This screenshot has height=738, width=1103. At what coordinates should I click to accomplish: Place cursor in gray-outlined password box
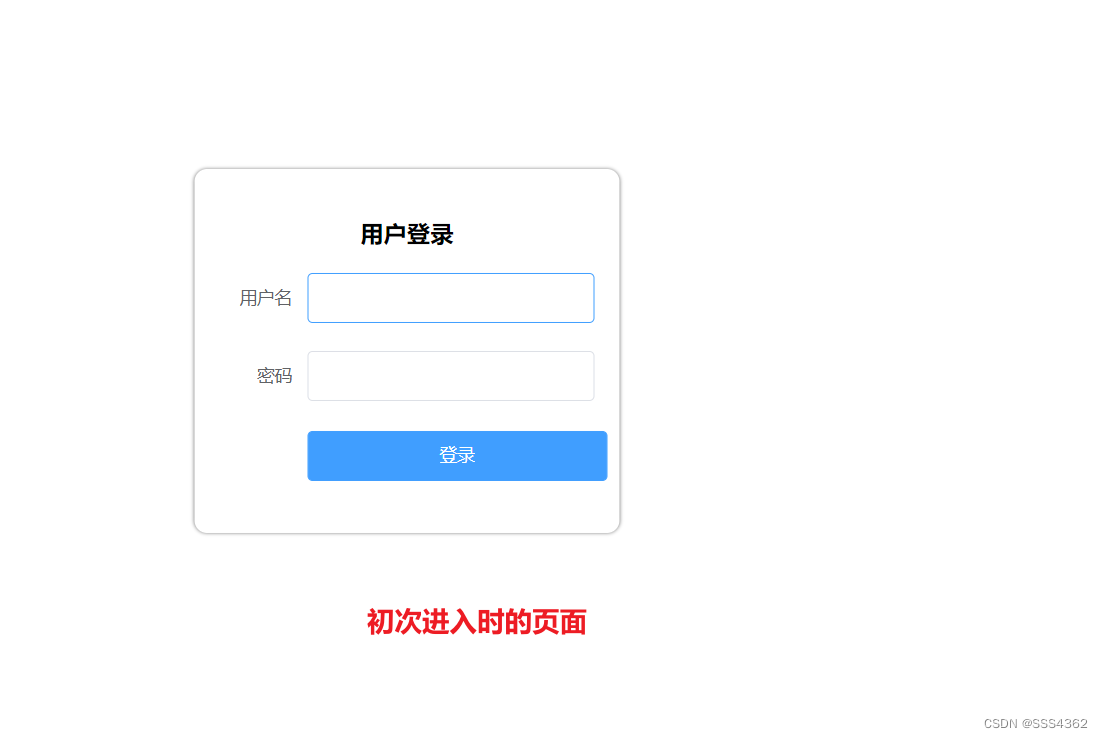point(450,376)
